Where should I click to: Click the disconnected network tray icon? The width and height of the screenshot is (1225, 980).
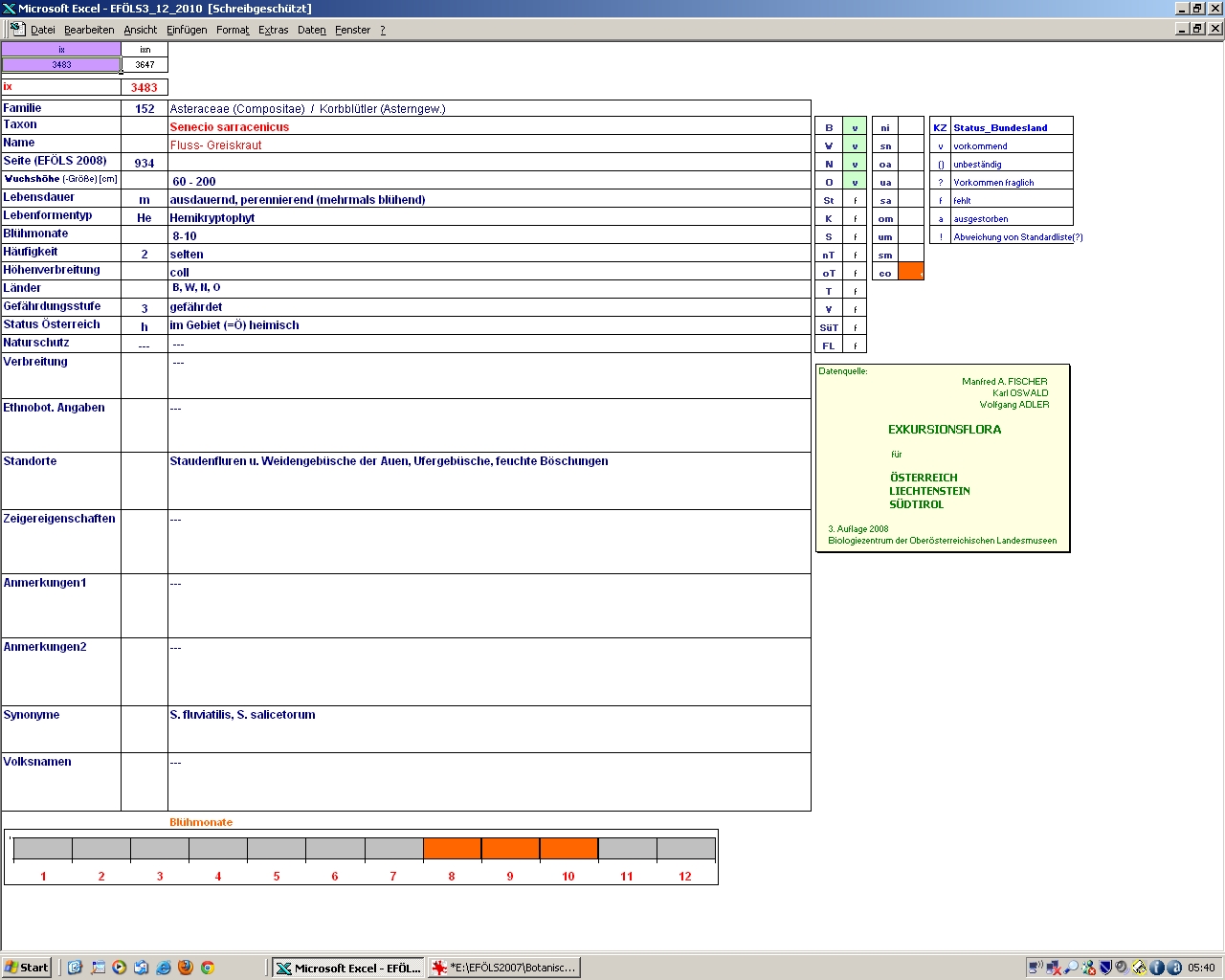[x=1054, y=968]
